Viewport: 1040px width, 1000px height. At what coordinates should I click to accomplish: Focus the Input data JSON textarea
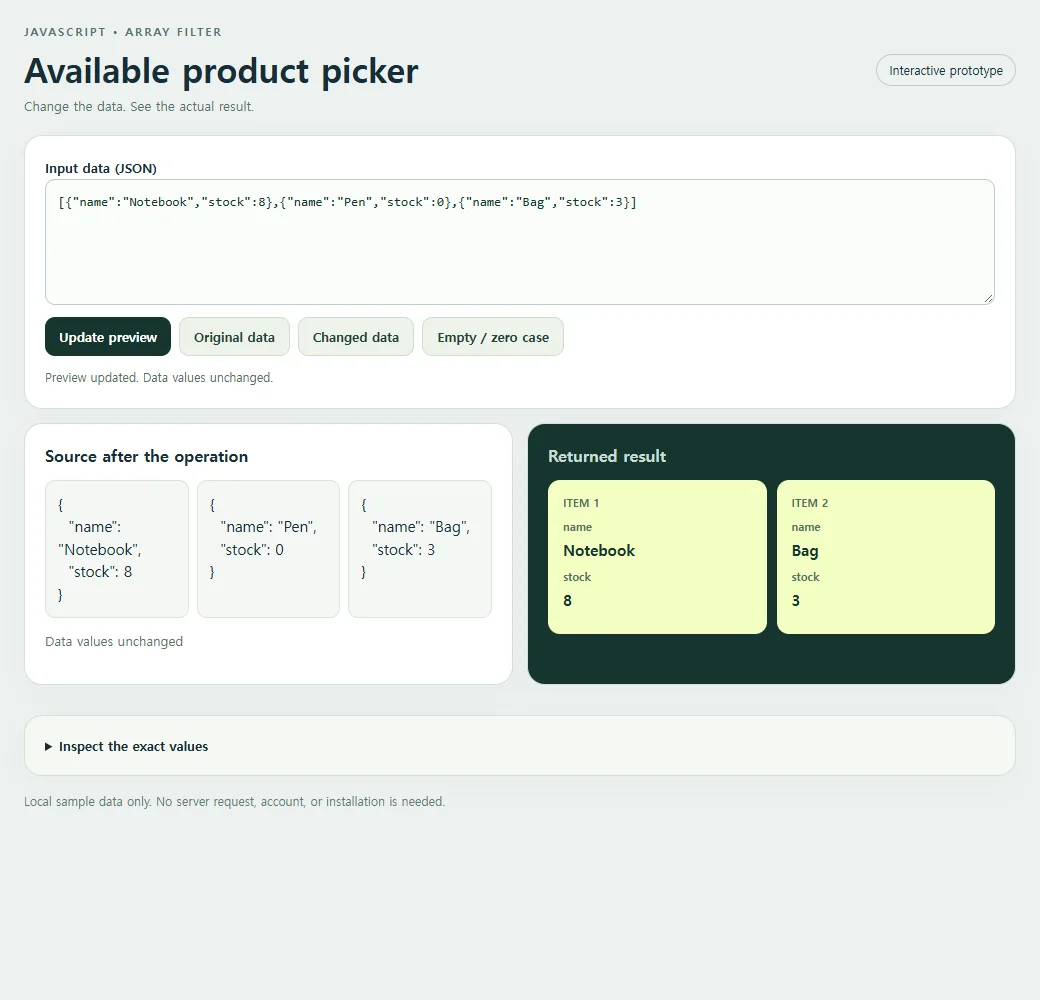coord(519,242)
